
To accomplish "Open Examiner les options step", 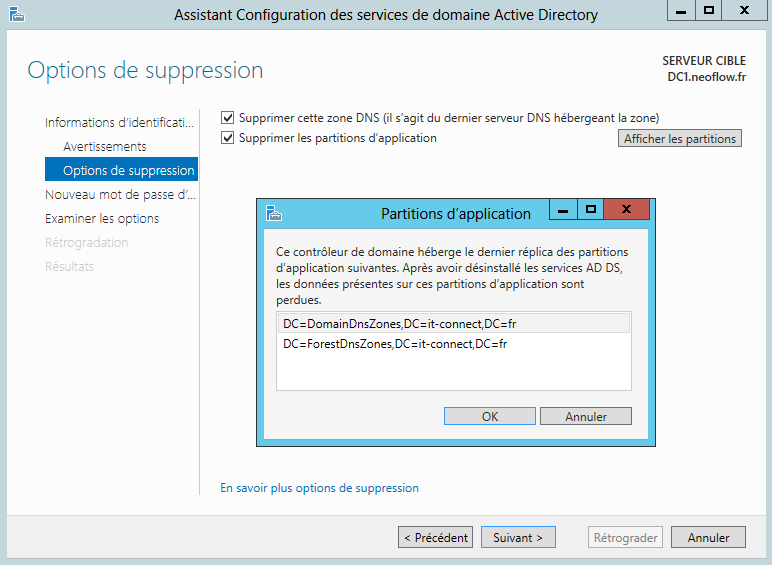I will (x=102, y=218).
